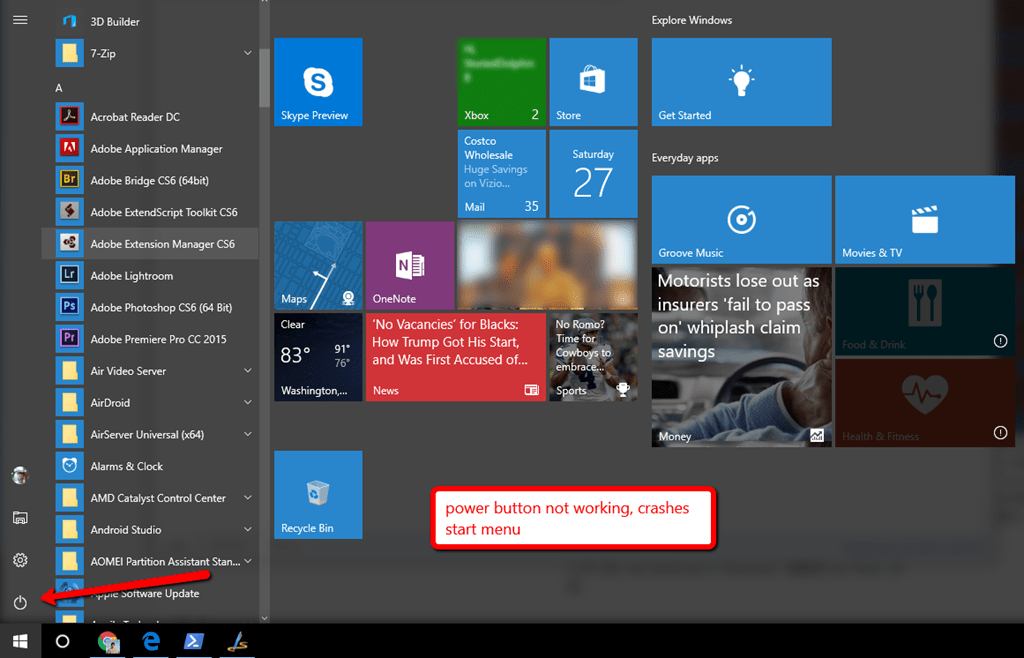The height and width of the screenshot is (658, 1024).
Task: Open Windows PowerShell from the taskbar
Action: pyautogui.click(x=194, y=641)
